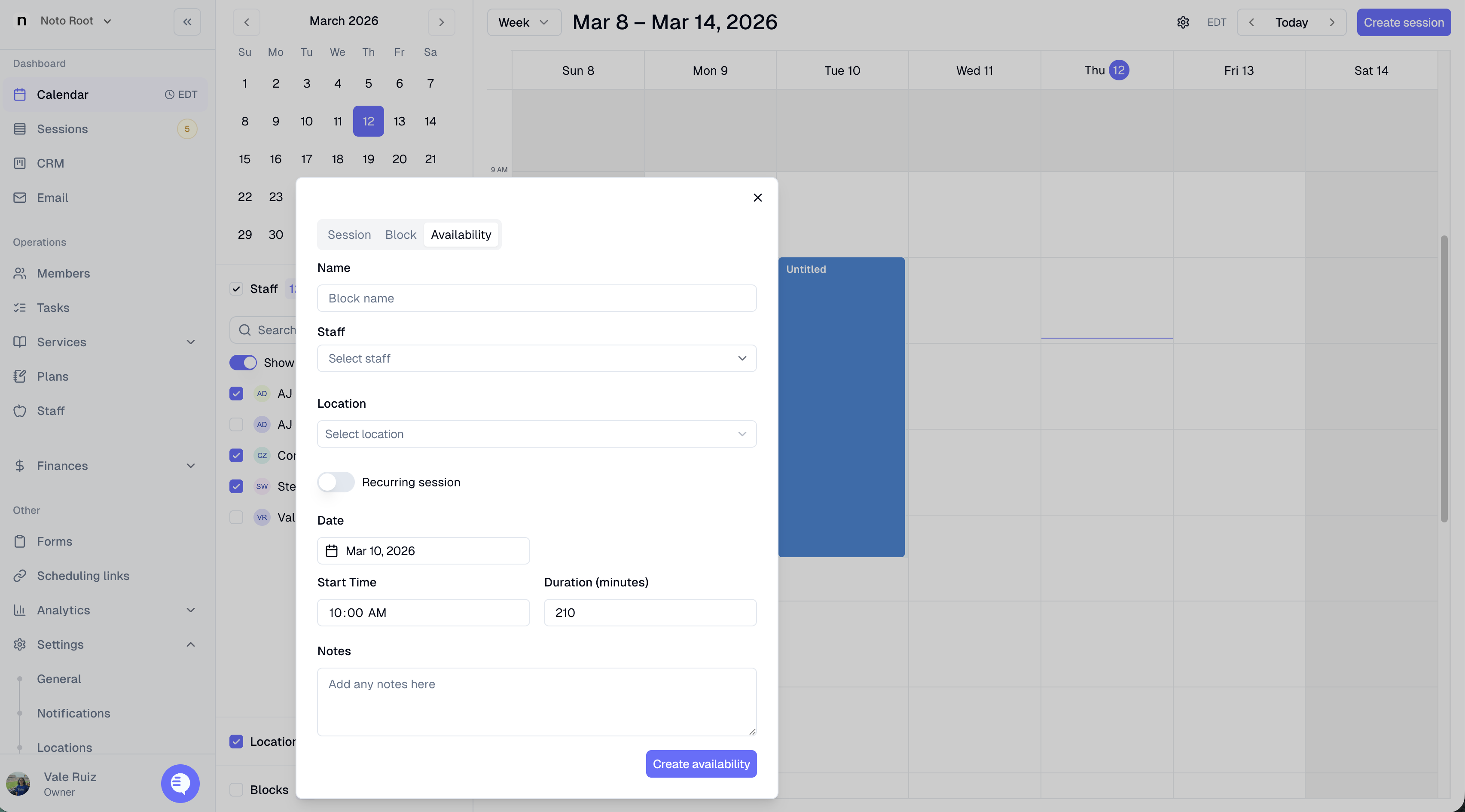Click the Calendar icon in sidebar
The width and height of the screenshot is (1465, 812).
point(20,95)
